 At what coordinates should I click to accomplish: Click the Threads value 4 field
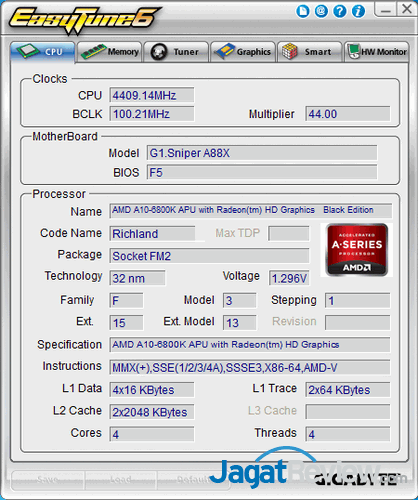[348, 434]
